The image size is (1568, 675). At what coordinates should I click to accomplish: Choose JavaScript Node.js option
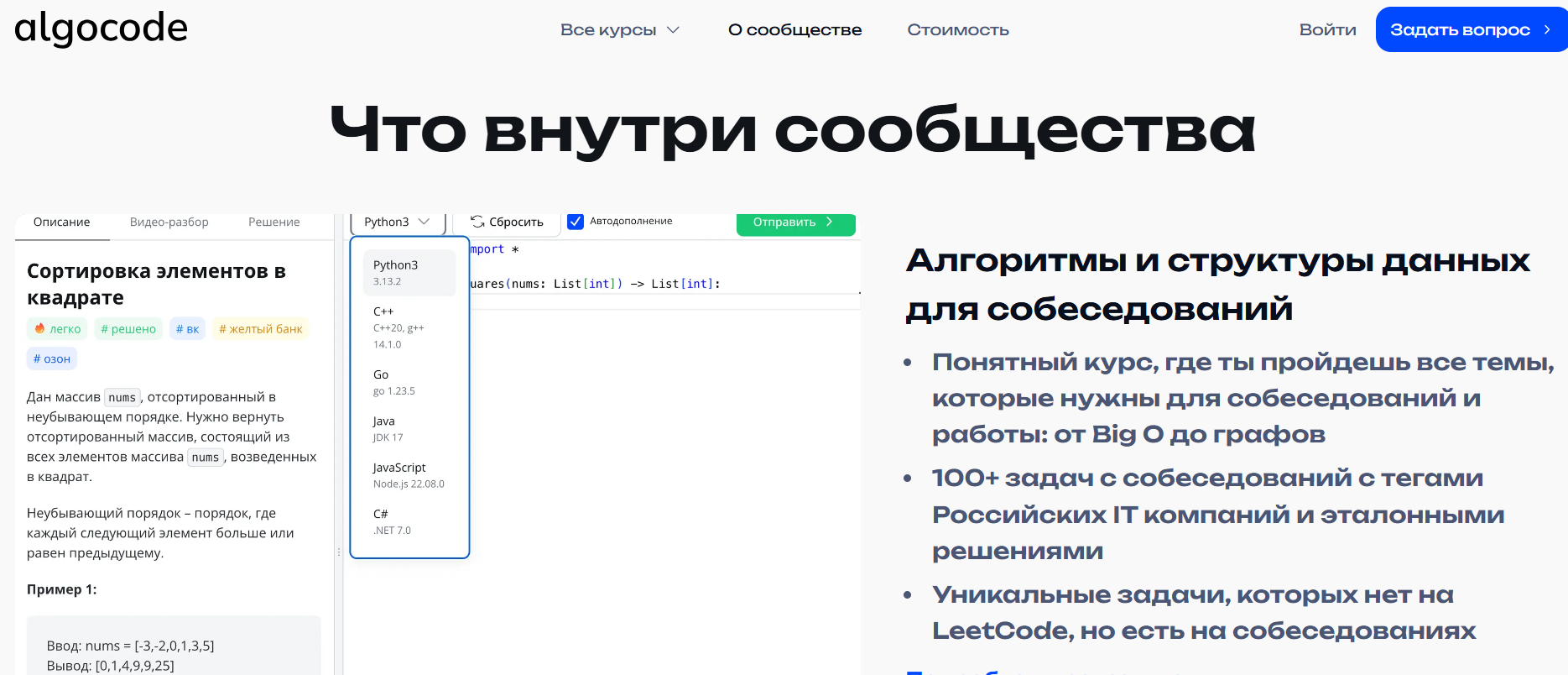tap(409, 475)
